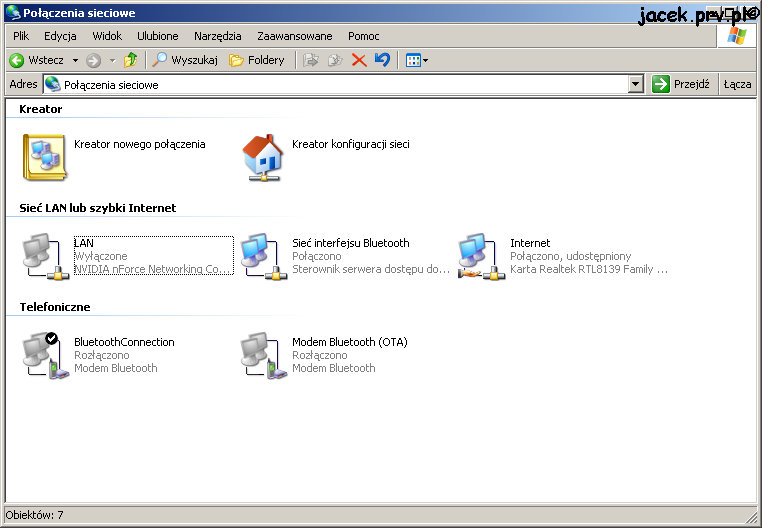Click inside the Adres address field
762x528 pixels.
pyautogui.click(x=343, y=85)
